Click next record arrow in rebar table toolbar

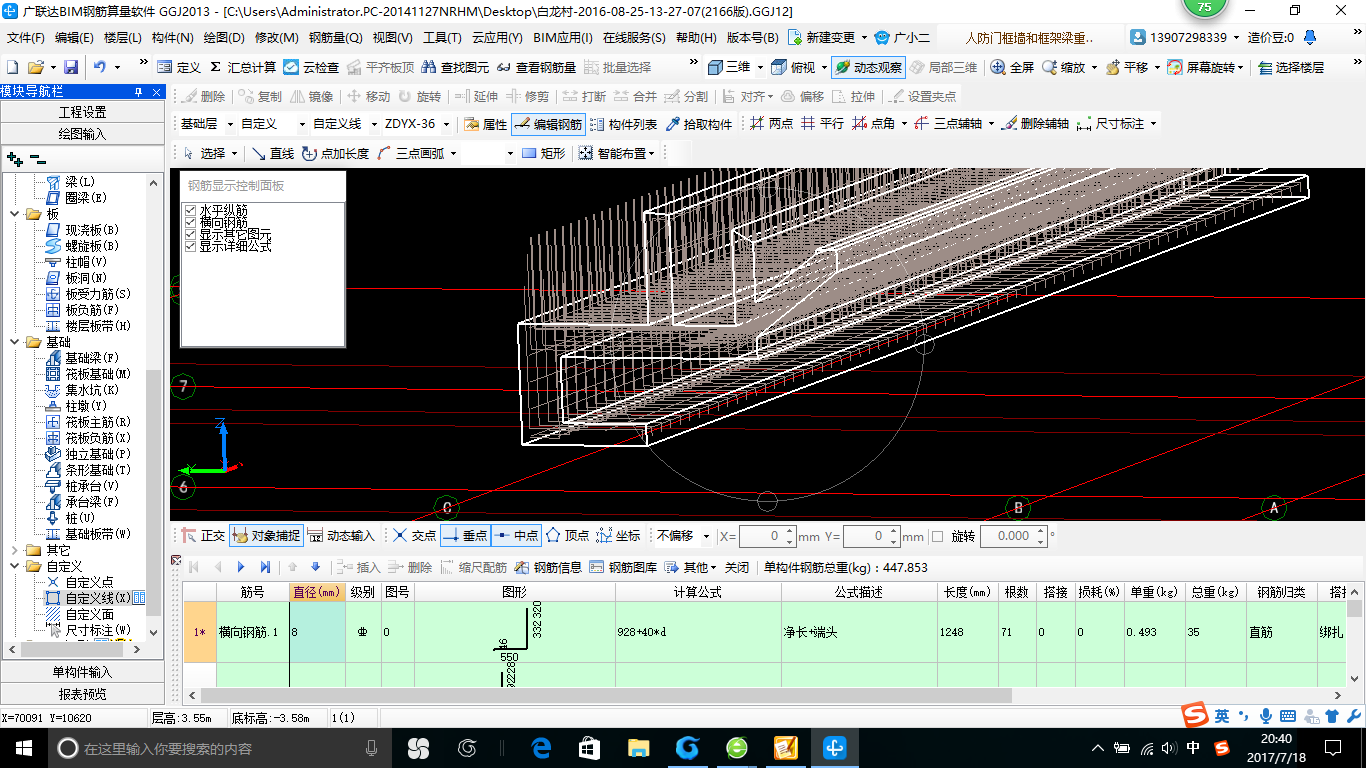click(241, 567)
